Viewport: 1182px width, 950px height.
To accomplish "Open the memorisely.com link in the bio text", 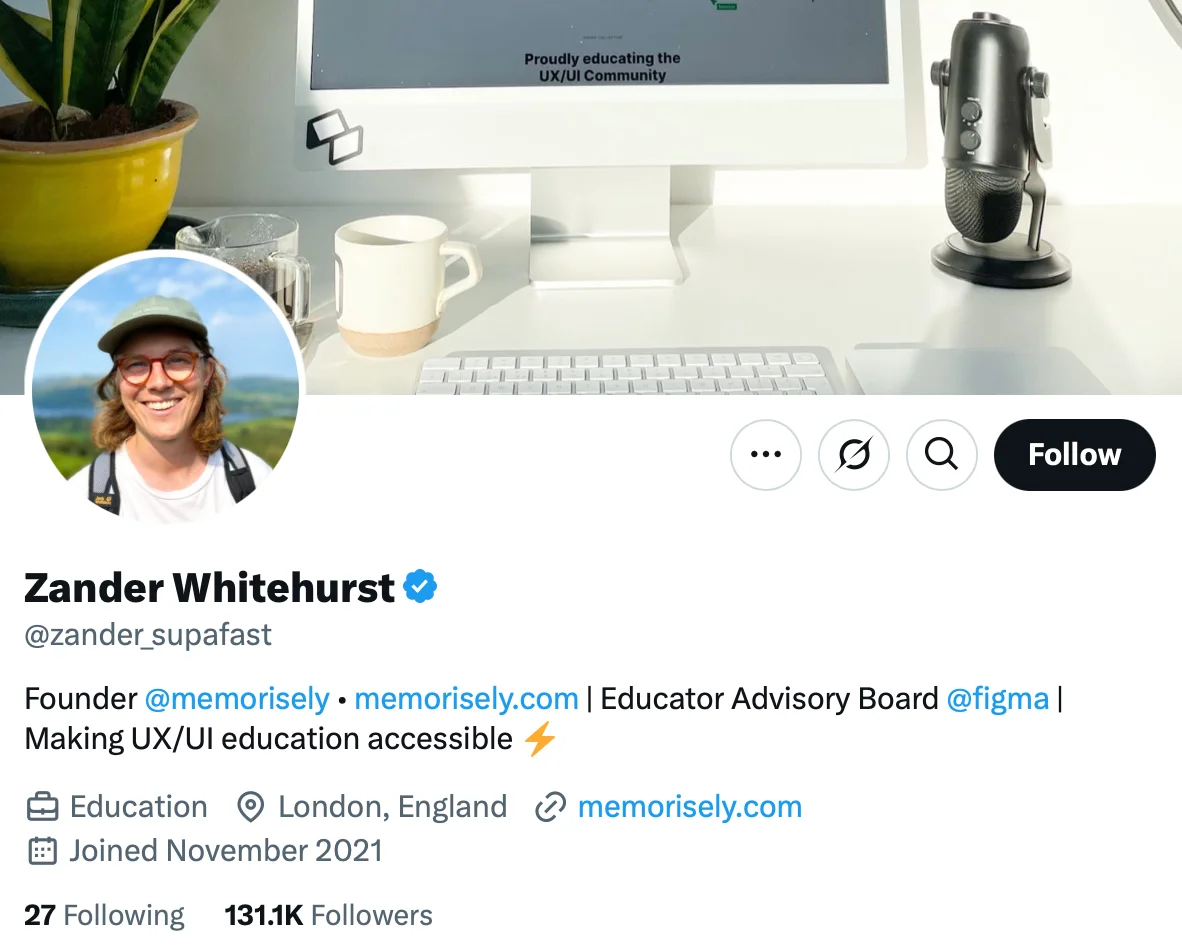I will pyautogui.click(x=466, y=699).
